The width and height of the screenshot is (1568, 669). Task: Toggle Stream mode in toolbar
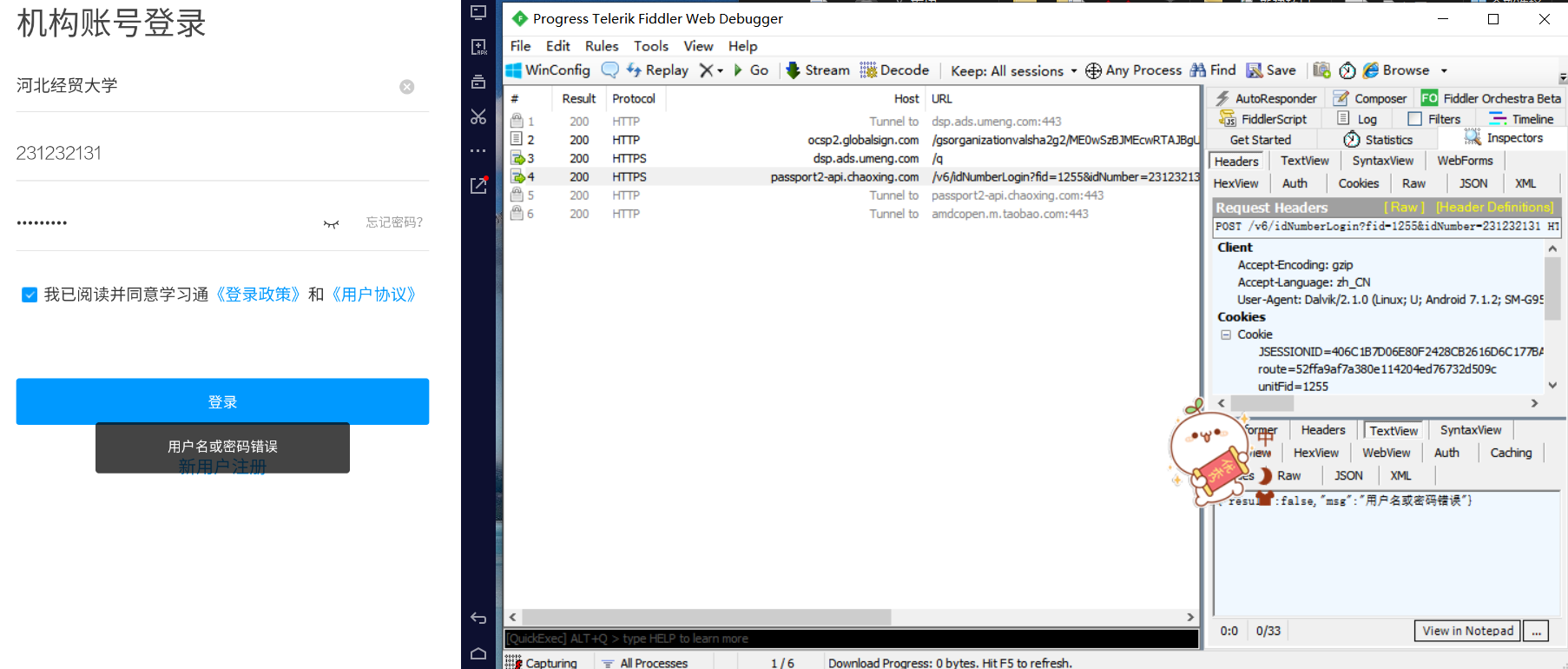pos(818,70)
